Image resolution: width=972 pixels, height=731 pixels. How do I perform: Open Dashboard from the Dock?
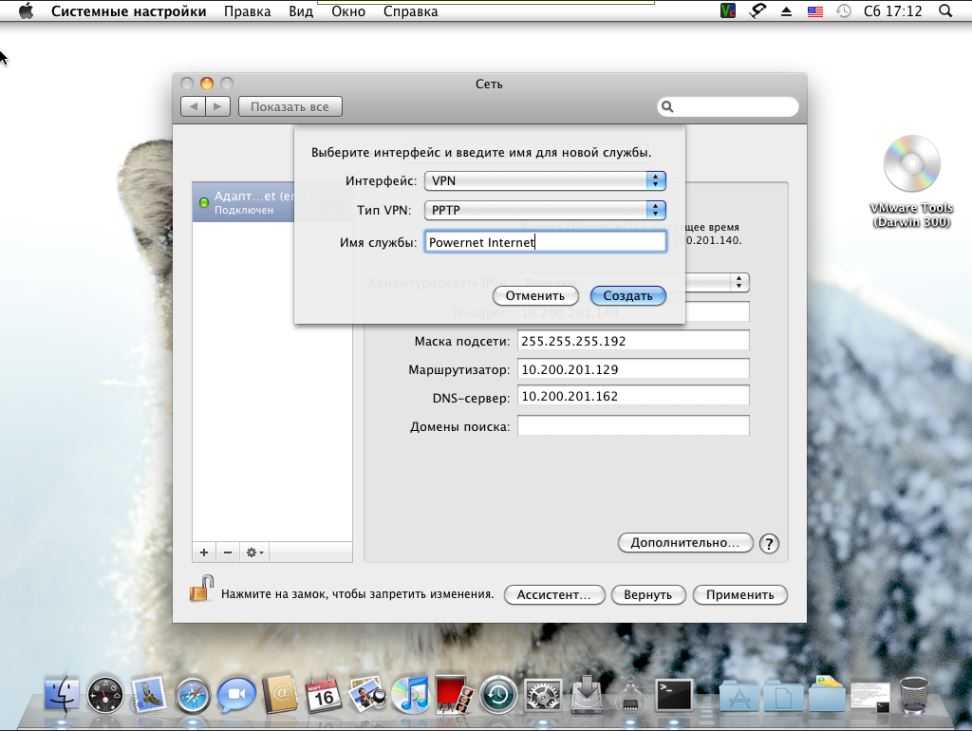tap(105, 694)
